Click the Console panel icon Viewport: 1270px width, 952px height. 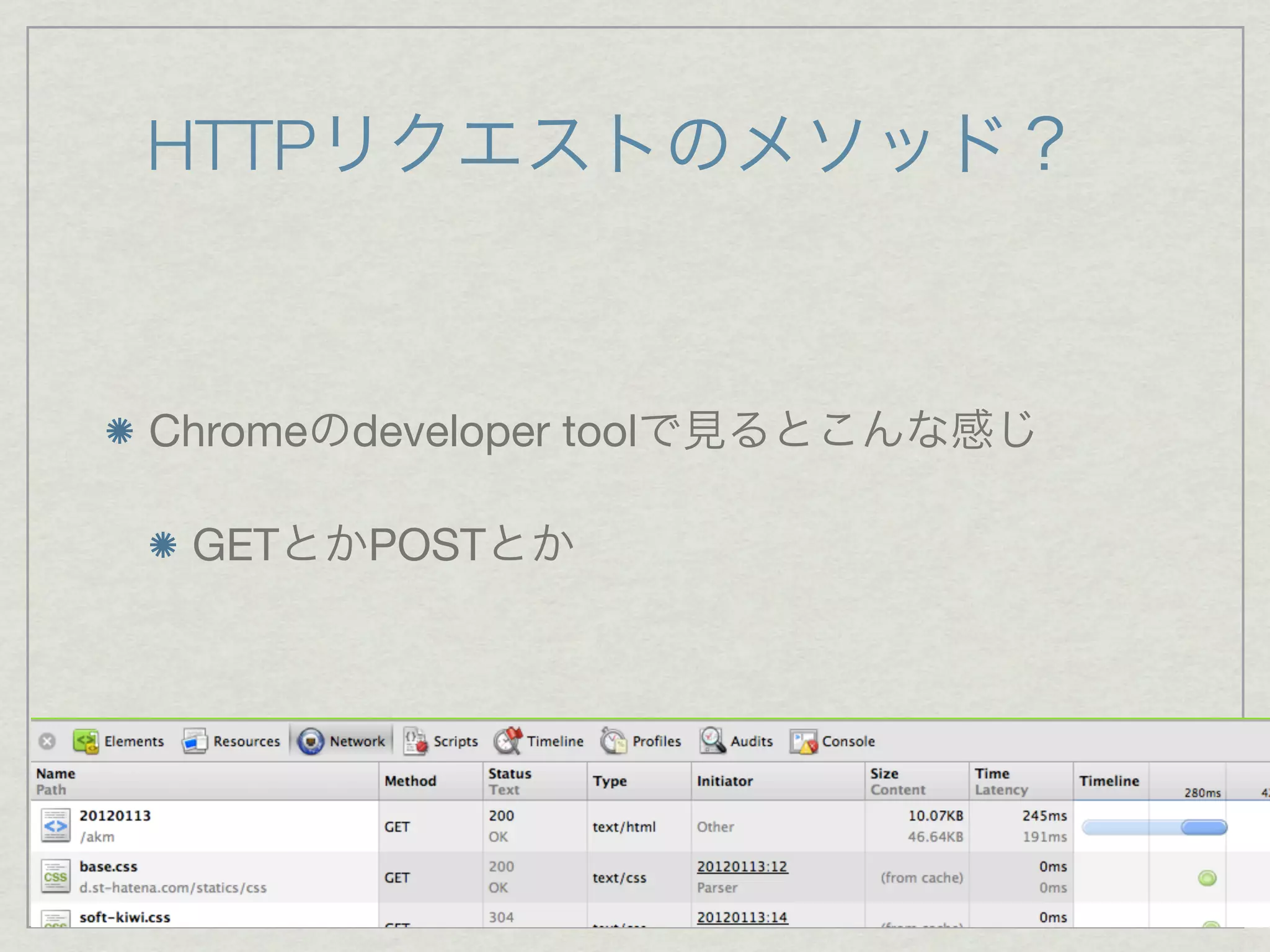(804, 741)
